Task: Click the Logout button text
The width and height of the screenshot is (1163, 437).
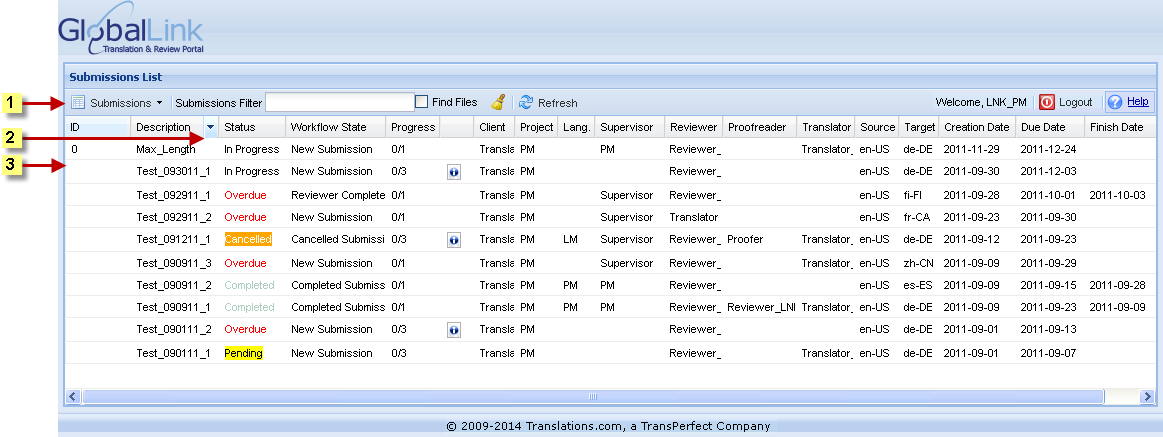Action: pyautogui.click(x=1076, y=103)
